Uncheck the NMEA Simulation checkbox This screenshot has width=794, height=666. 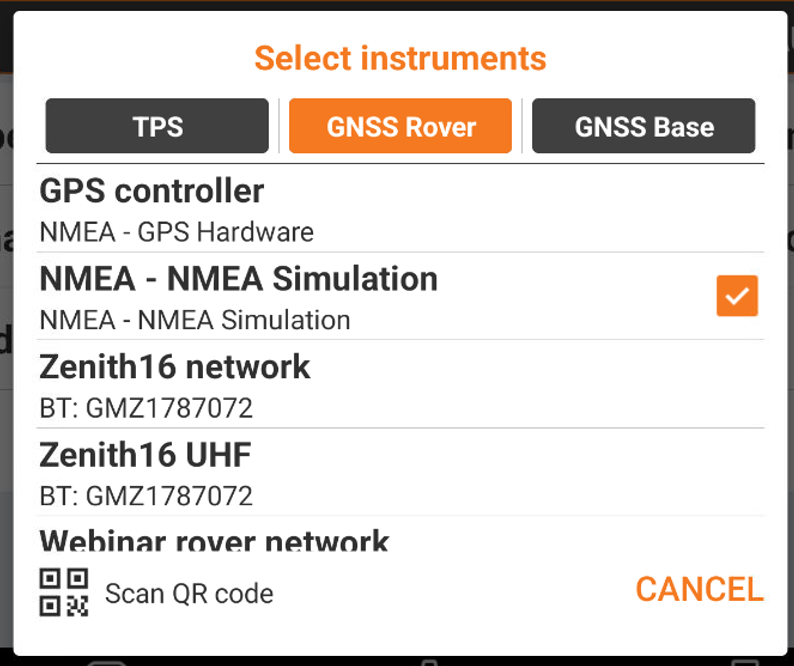[737, 296]
